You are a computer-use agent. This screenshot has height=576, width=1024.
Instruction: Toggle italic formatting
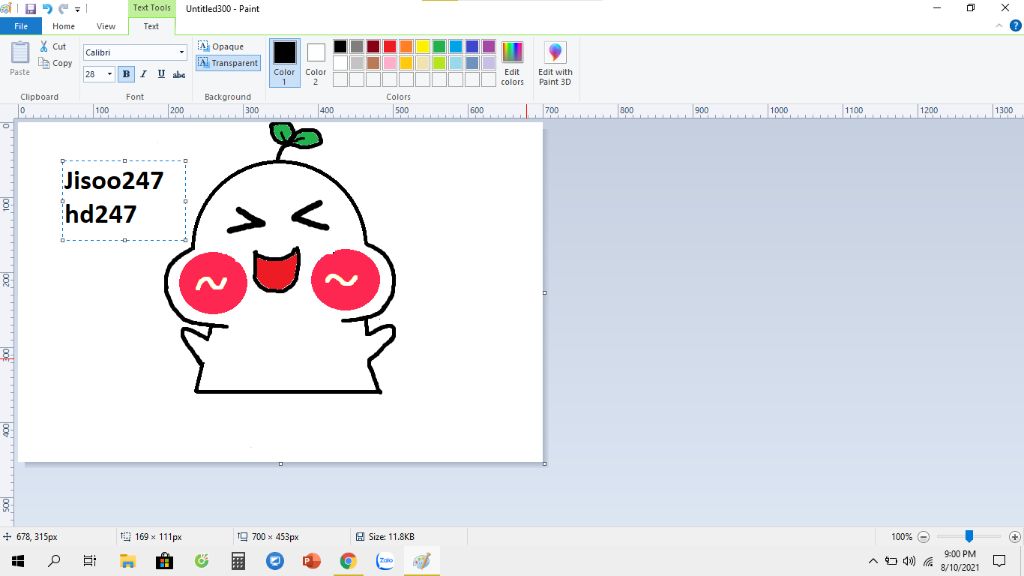pos(144,74)
